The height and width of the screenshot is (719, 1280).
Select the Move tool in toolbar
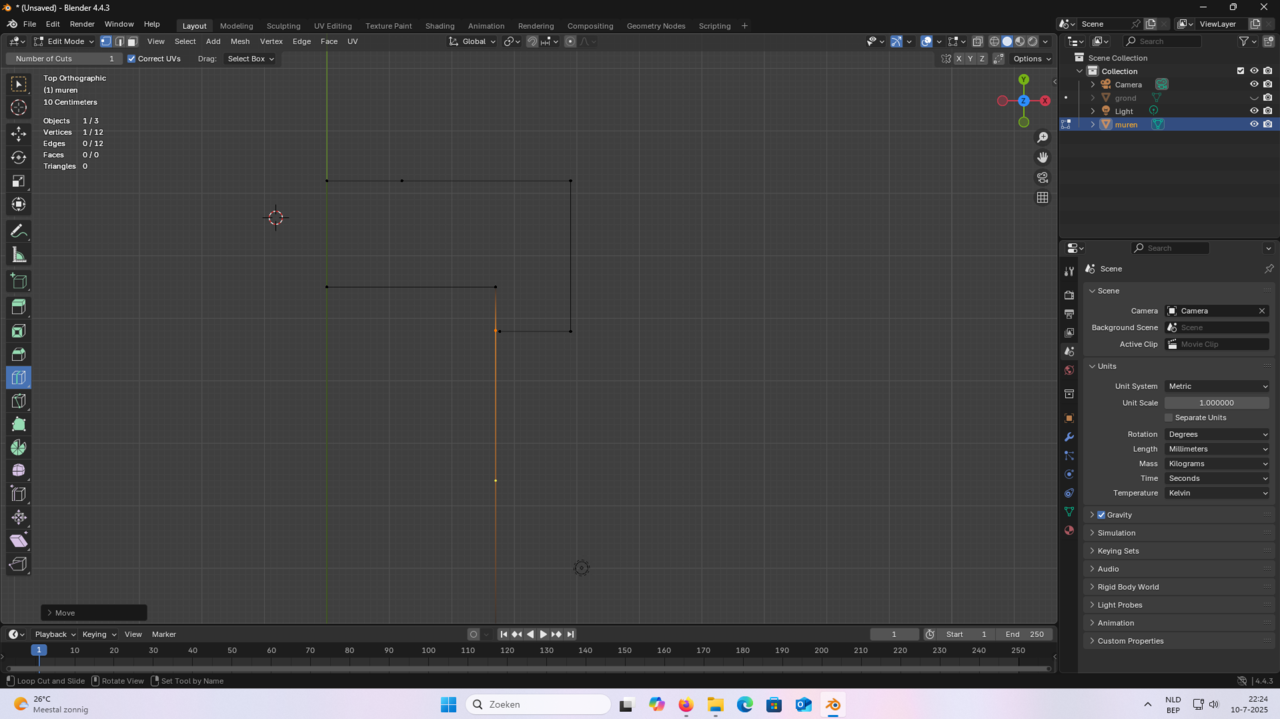(x=19, y=133)
